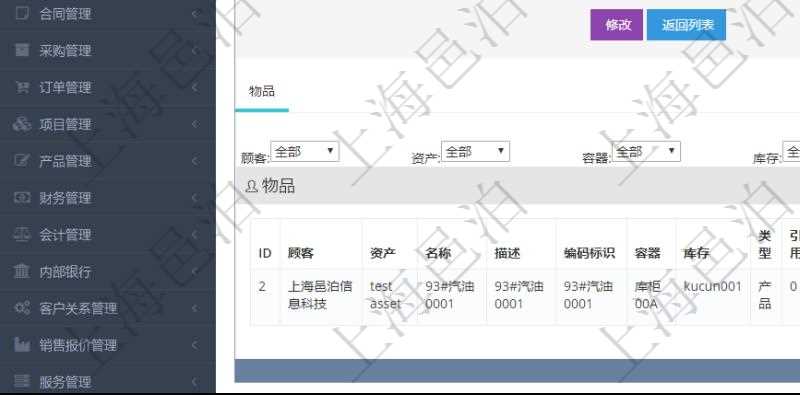Click the blue 返回列表 button
Screen dimensions: 800x395
click(x=686, y=24)
